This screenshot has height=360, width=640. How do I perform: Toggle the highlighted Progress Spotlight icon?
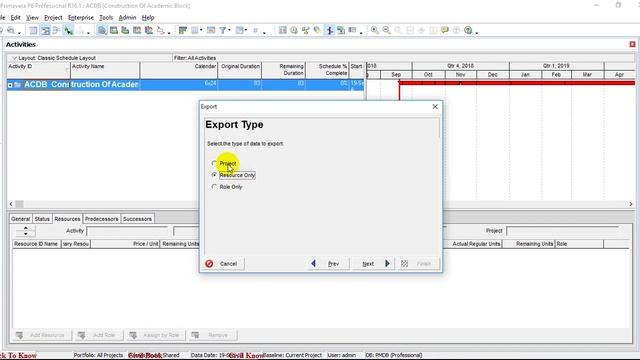pos(329,30)
